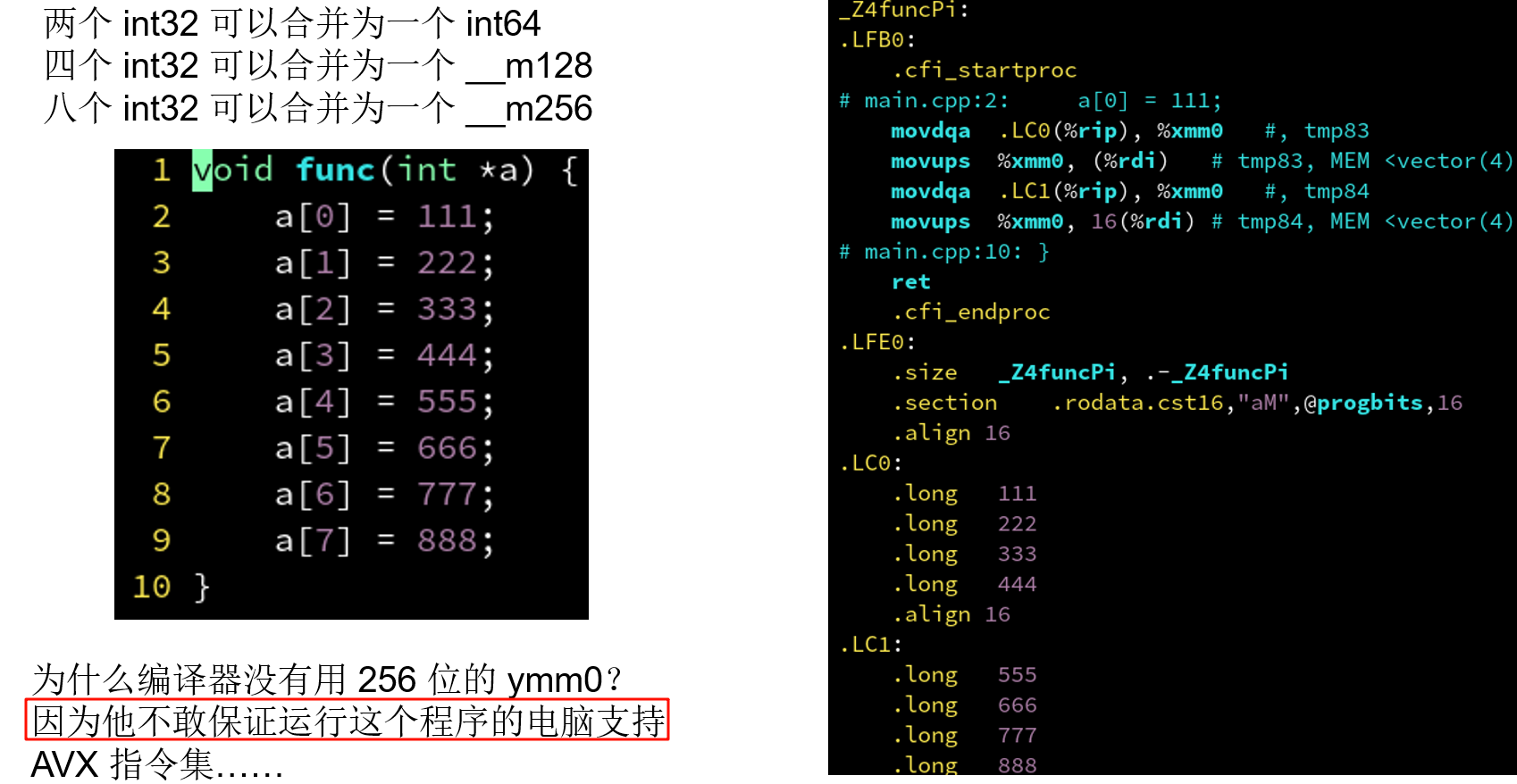
Task: Click the ".long 888" data line
Action: [x=965, y=765]
